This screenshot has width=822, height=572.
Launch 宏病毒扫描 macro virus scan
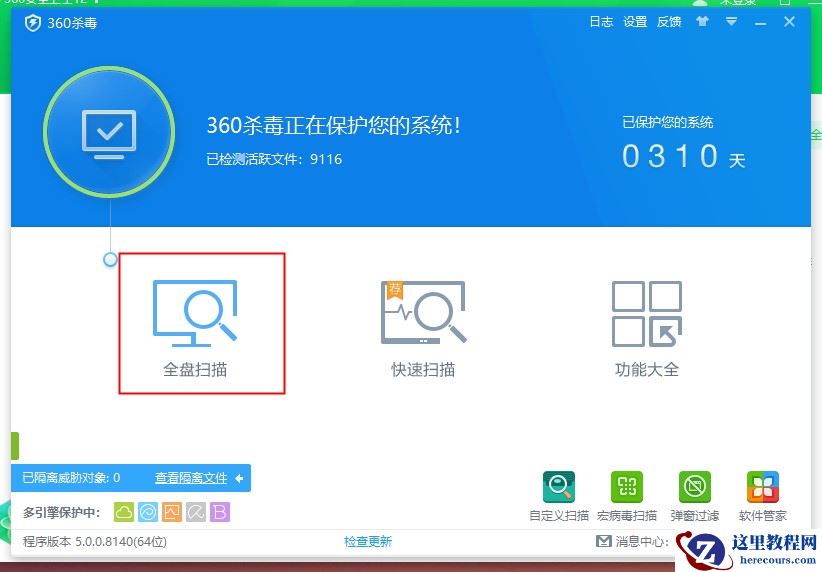(x=627, y=496)
